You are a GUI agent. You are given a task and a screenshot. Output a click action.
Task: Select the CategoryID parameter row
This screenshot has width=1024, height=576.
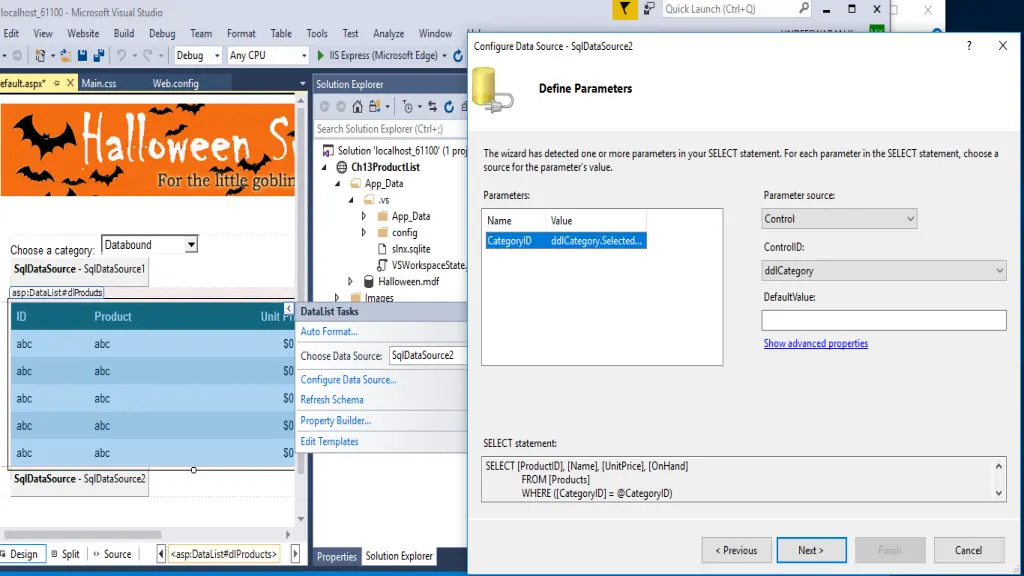(x=566, y=241)
